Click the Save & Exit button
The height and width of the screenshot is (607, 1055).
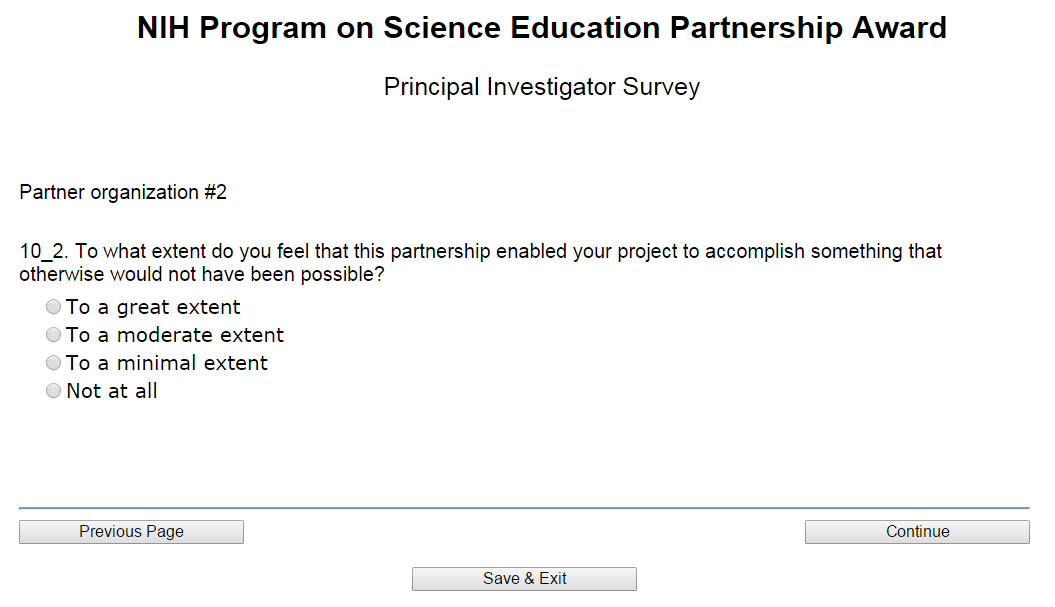[524, 579]
